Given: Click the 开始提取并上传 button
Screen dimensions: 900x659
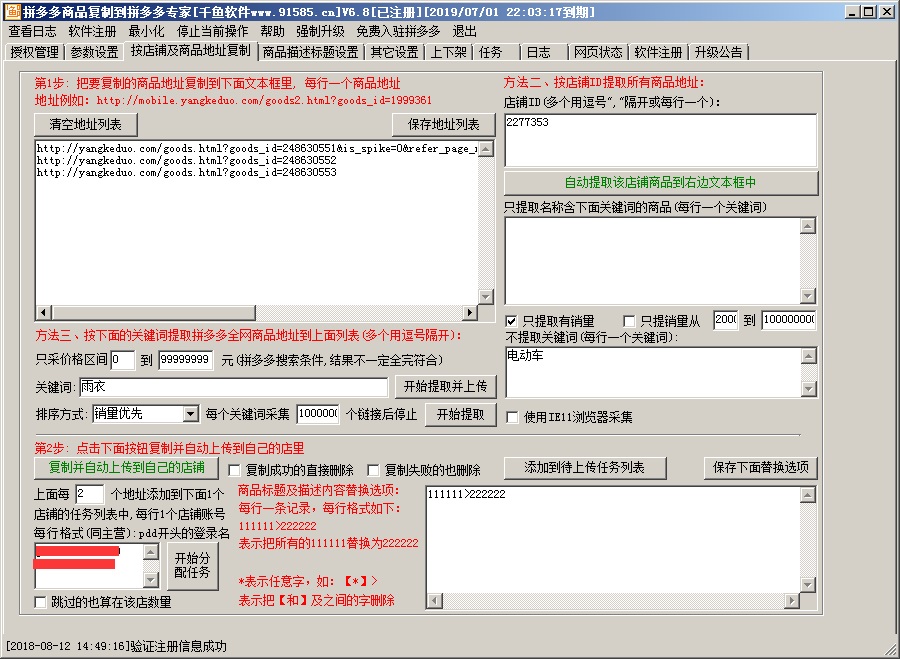Looking at the screenshot, I should coord(445,386).
